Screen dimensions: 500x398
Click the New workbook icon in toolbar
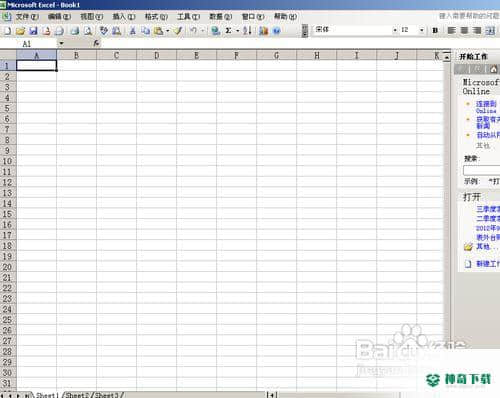(x=7, y=31)
